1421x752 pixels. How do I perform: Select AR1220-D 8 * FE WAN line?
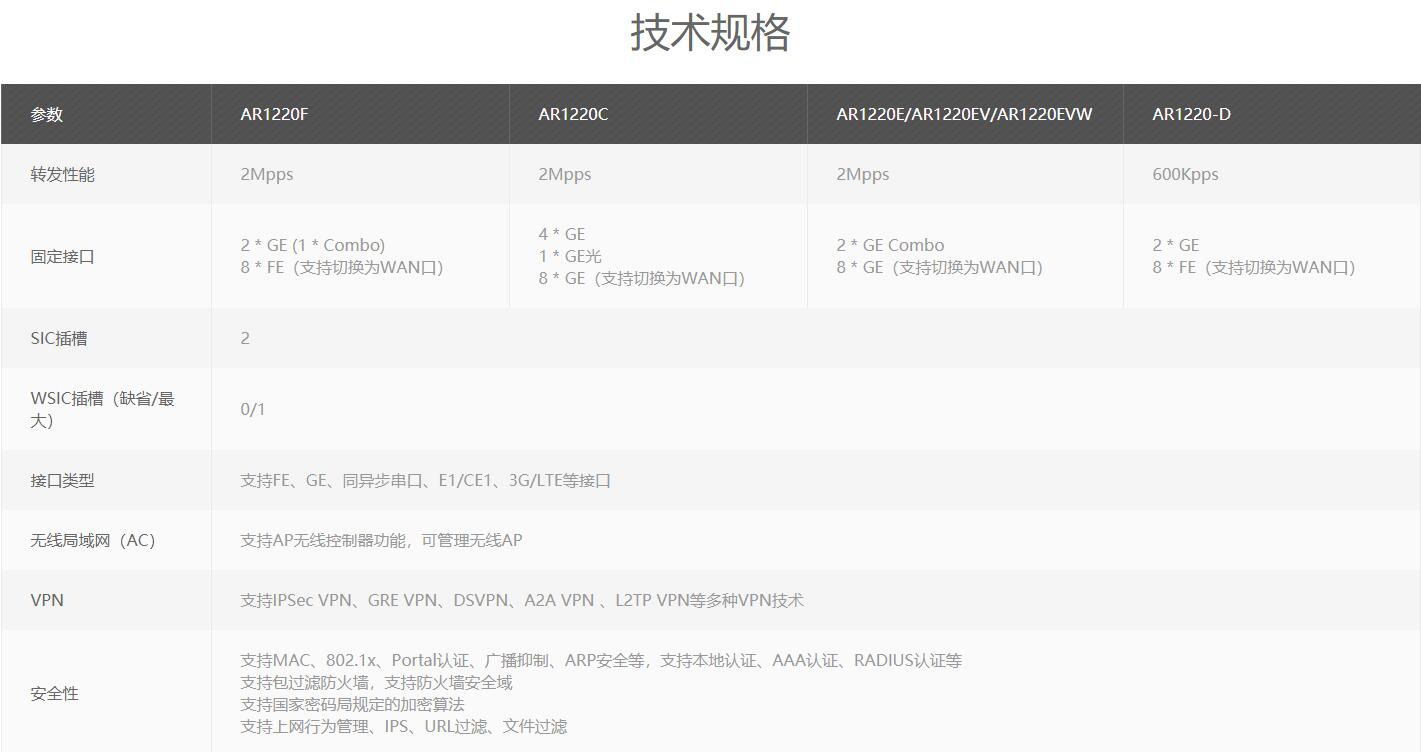tap(1254, 267)
